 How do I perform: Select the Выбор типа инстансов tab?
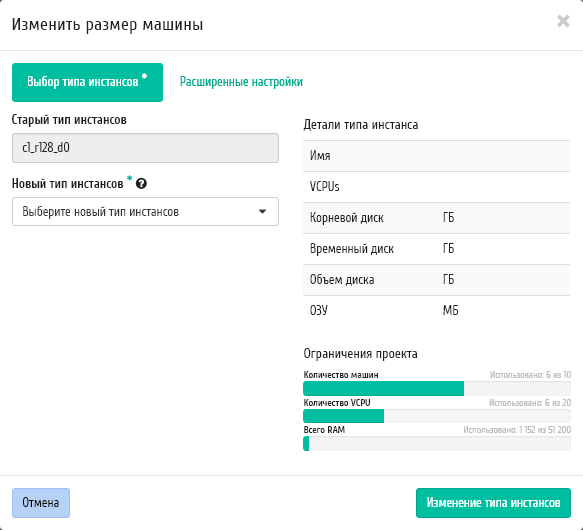tap(87, 82)
